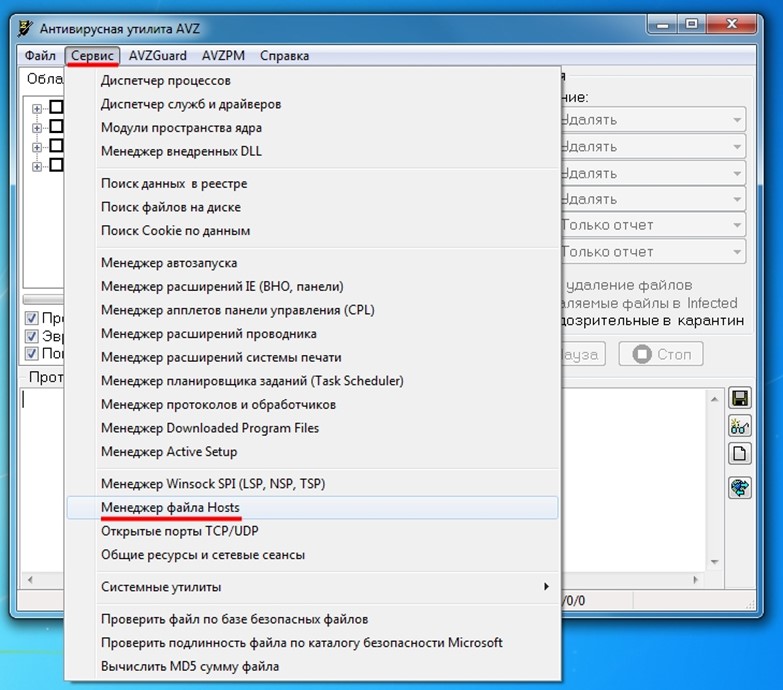Open the topmost 'Удалять' dropdown
This screenshot has width=783, height=690.
(x=651, y=120)
